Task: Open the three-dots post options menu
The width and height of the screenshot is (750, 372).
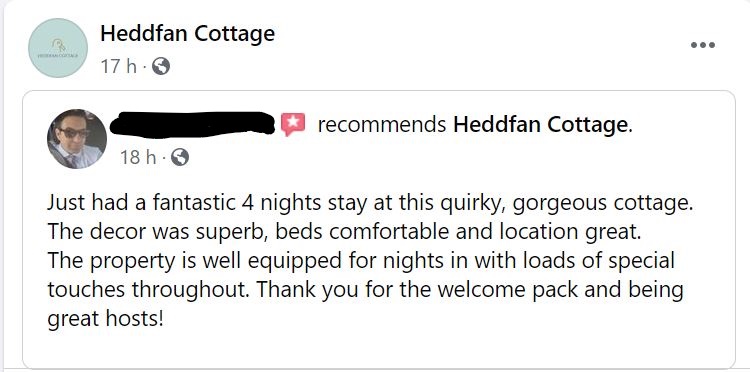Action: [x=703, y=45]
